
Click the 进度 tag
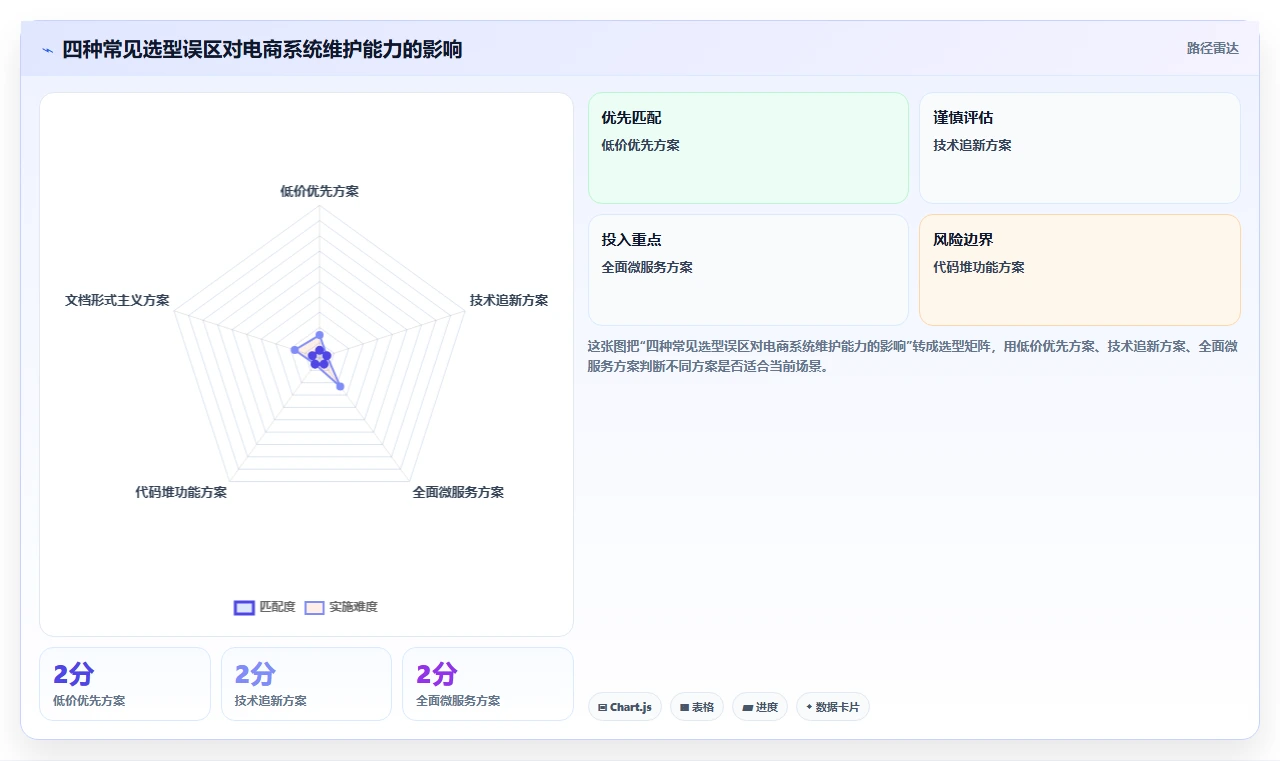[760, 707]
